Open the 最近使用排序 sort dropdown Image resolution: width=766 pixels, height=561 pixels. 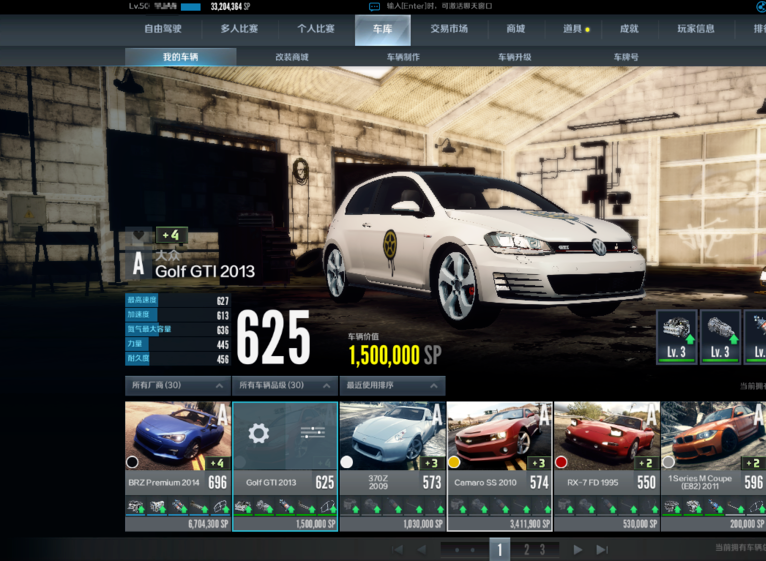pos(392,386)
